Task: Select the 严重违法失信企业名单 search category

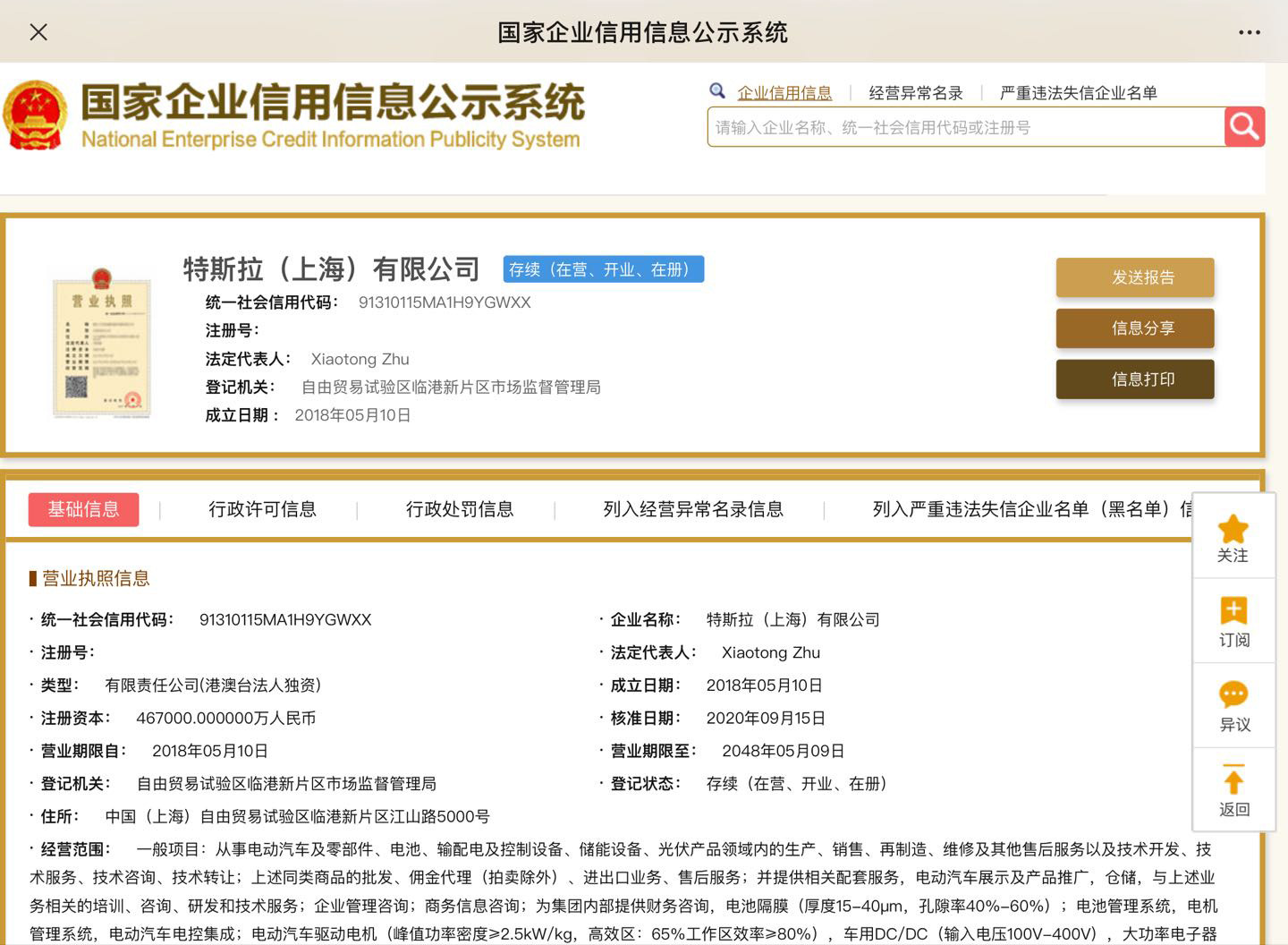Action: [1078, 93]
